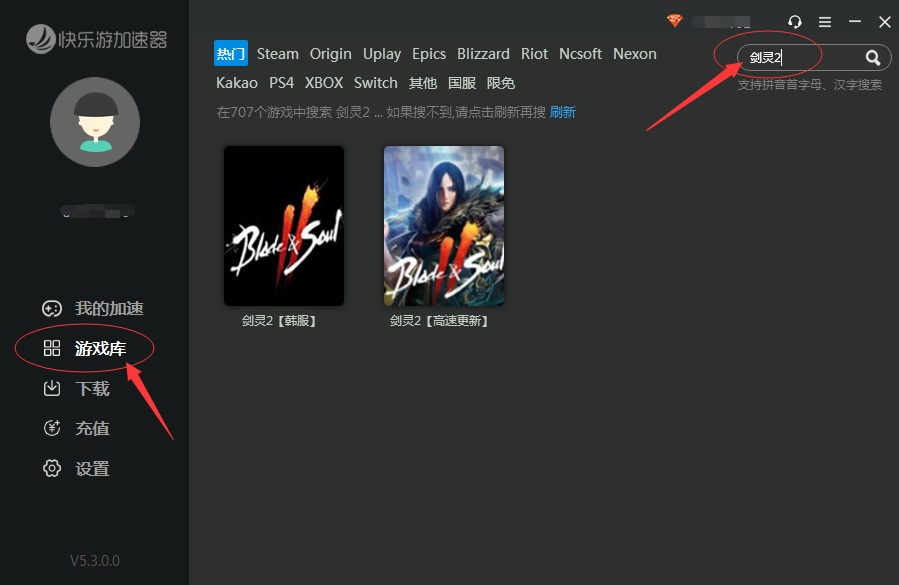The image size is (899, 585).
Task: Choose the Nexon category
Action: pyautogui.click(x=635, y=54)
